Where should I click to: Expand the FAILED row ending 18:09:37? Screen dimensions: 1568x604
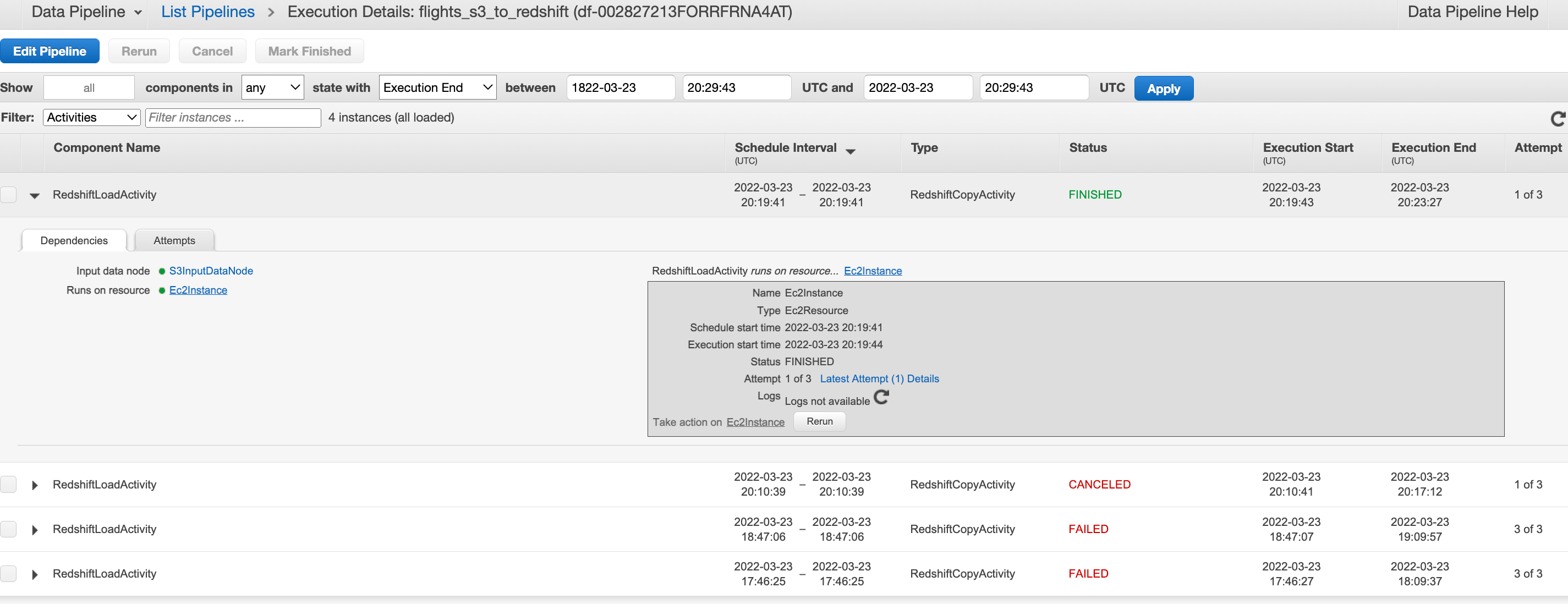(x=35, y=574)
